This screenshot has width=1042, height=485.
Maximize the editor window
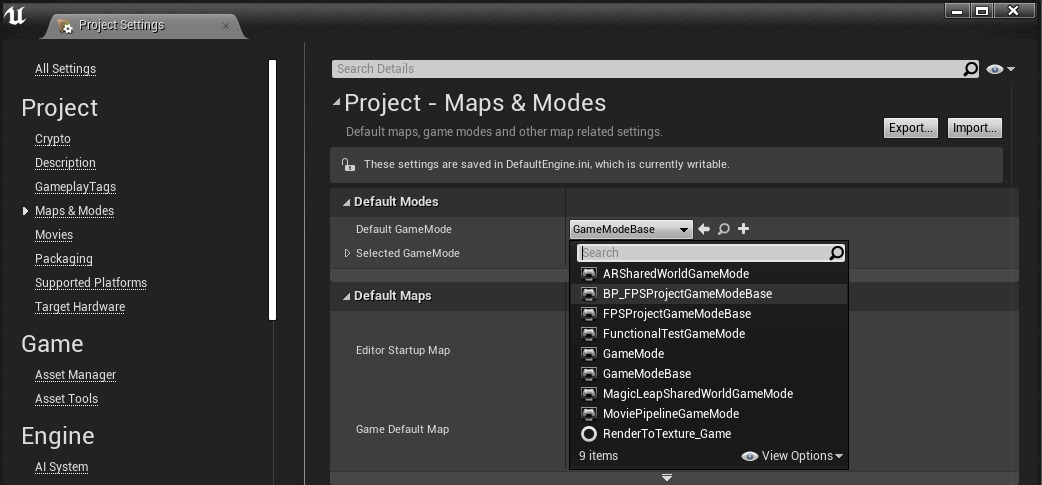pyautogui.click(x=982, y=11)
